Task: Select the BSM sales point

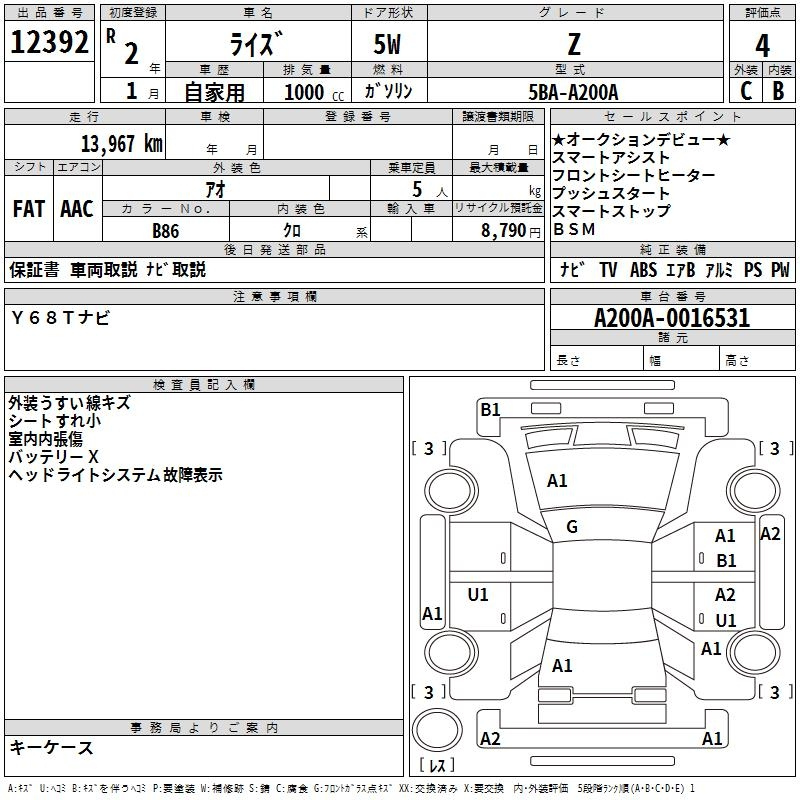Action: click(574, 229)
